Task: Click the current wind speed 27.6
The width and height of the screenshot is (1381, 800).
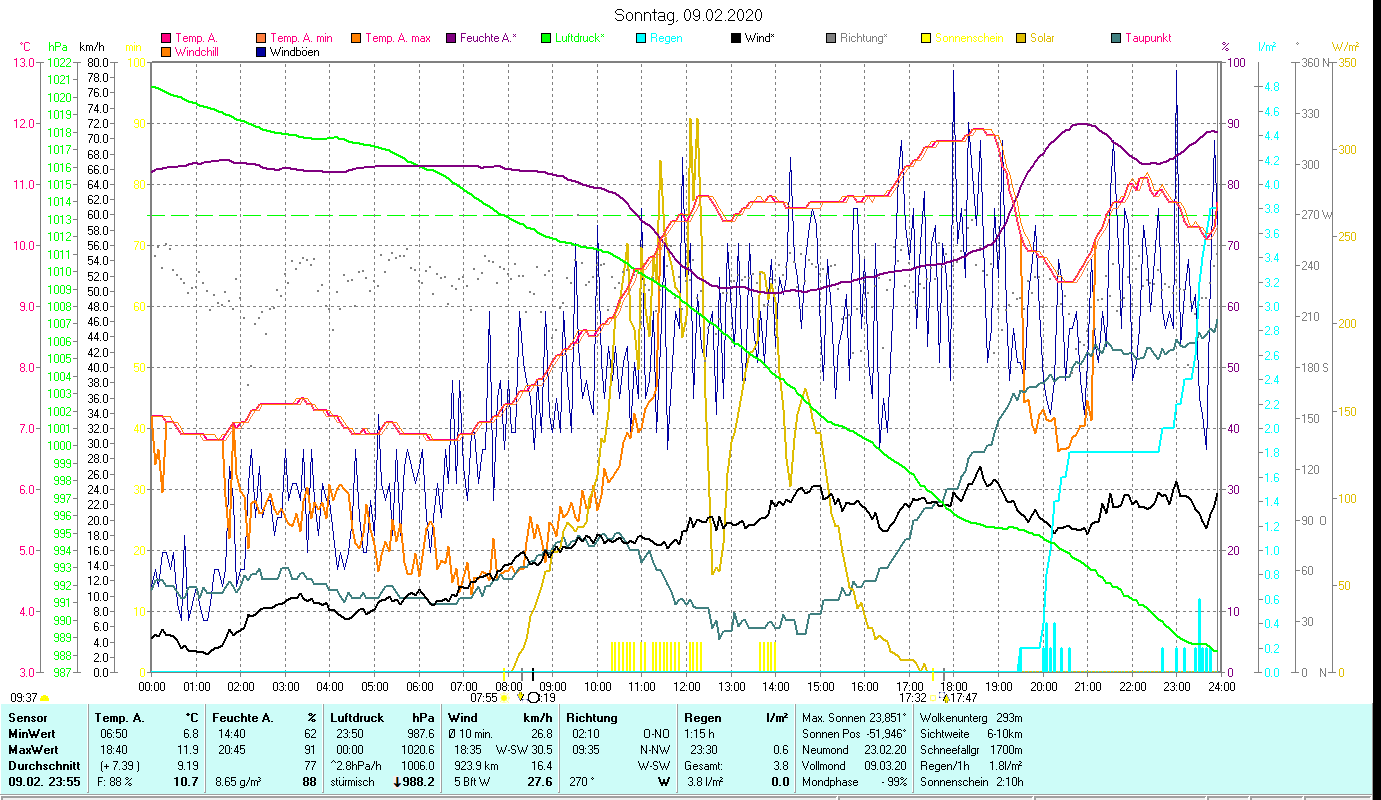Action: point(540,782)
